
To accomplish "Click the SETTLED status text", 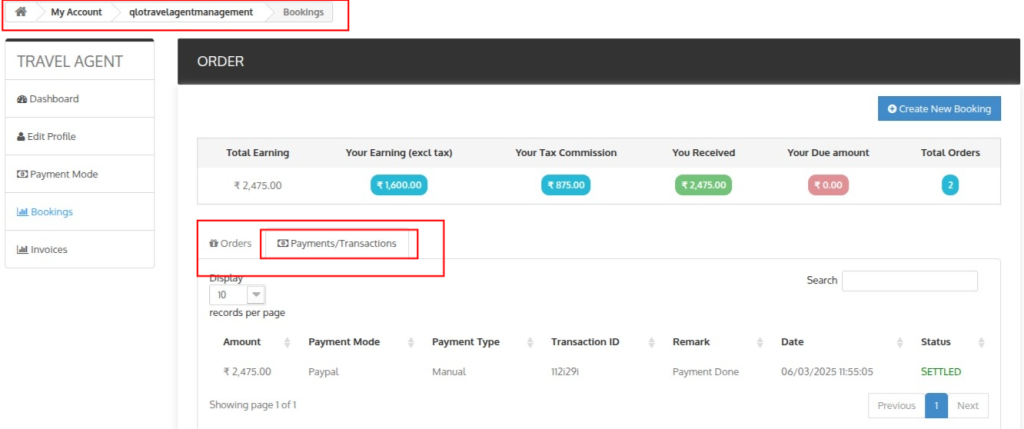I will 941,372.
